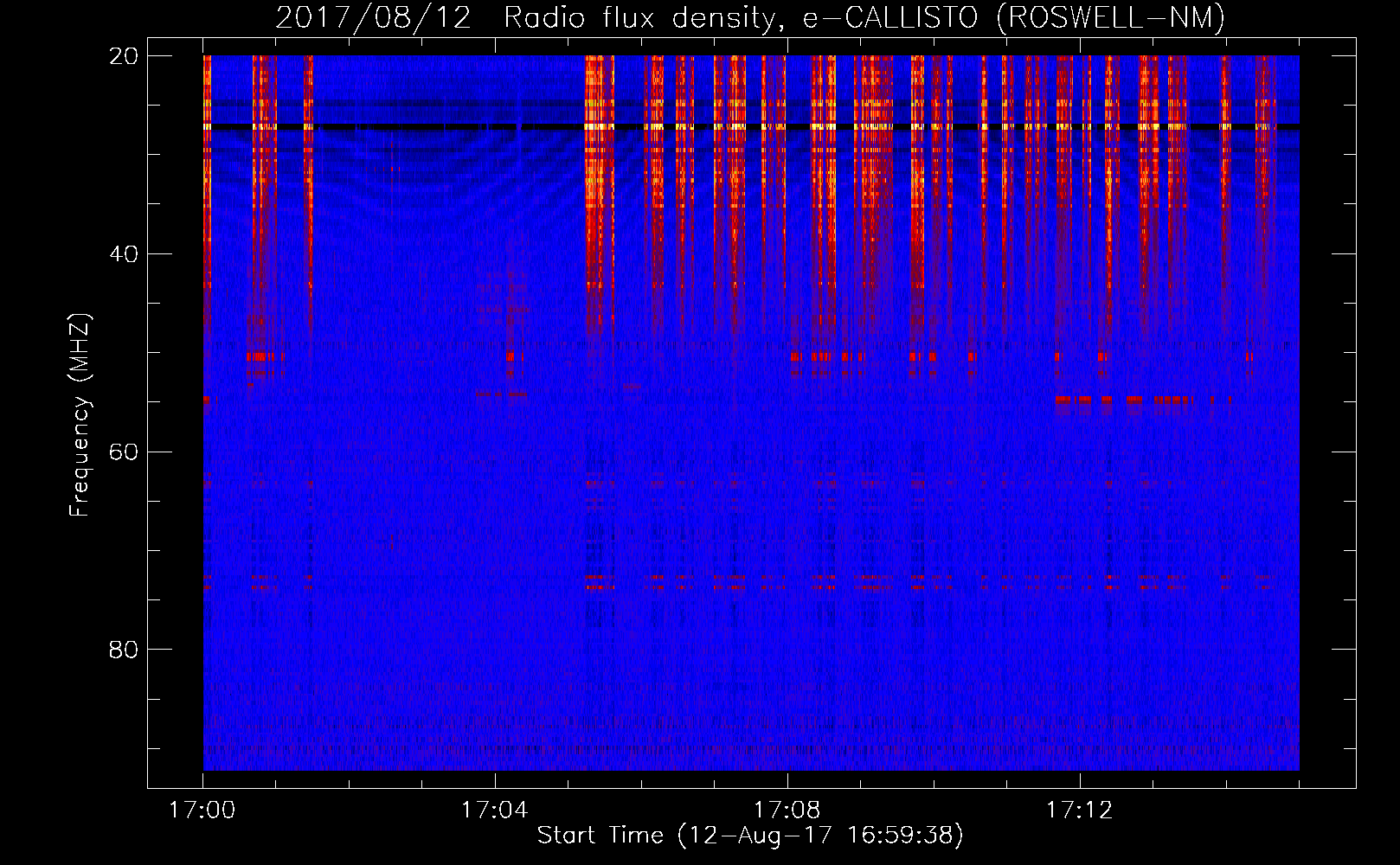Click the 'Frequency (MHZ)' axis label
Viewport: 1400px width, 865px height.
(79, 415)
